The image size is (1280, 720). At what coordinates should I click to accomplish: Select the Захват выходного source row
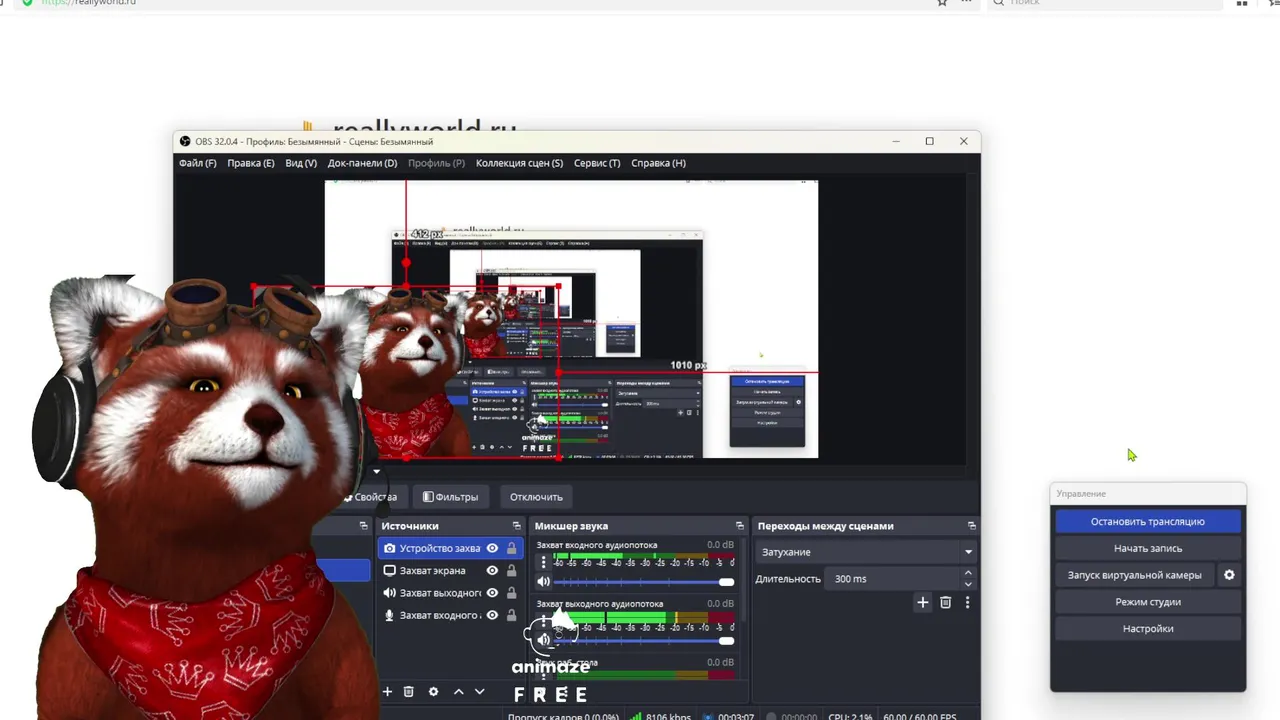point(451,592)
